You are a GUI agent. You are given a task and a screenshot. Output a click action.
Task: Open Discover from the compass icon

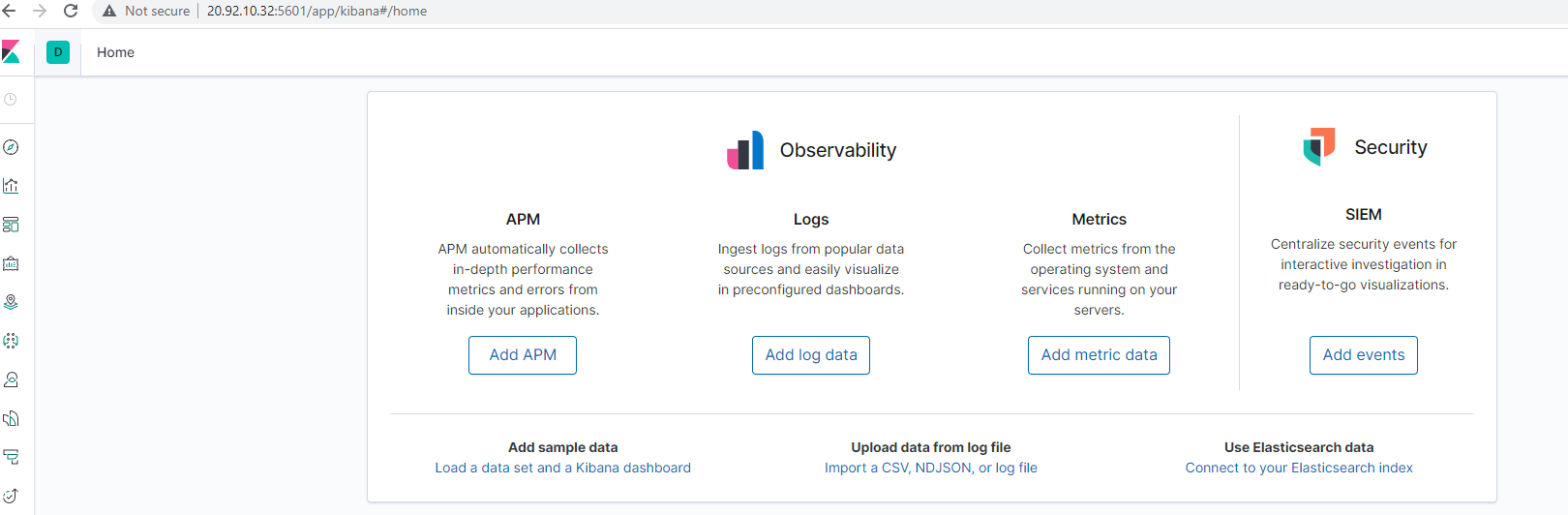point(12,147)
